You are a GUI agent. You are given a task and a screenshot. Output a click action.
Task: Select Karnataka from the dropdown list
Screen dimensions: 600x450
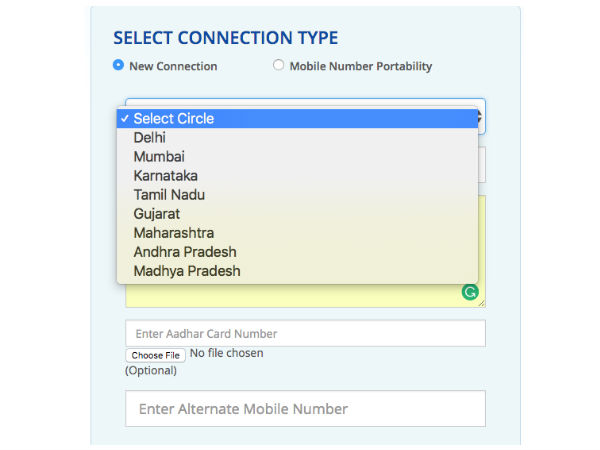pos(165,175)
